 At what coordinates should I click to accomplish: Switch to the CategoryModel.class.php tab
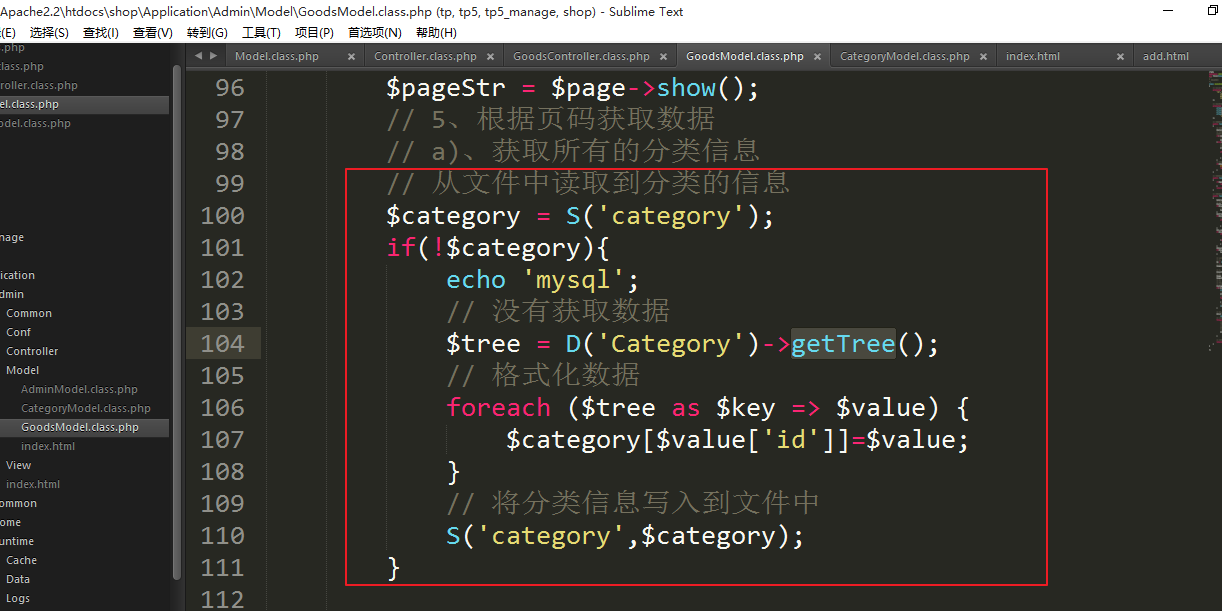[x=904, y=57]
